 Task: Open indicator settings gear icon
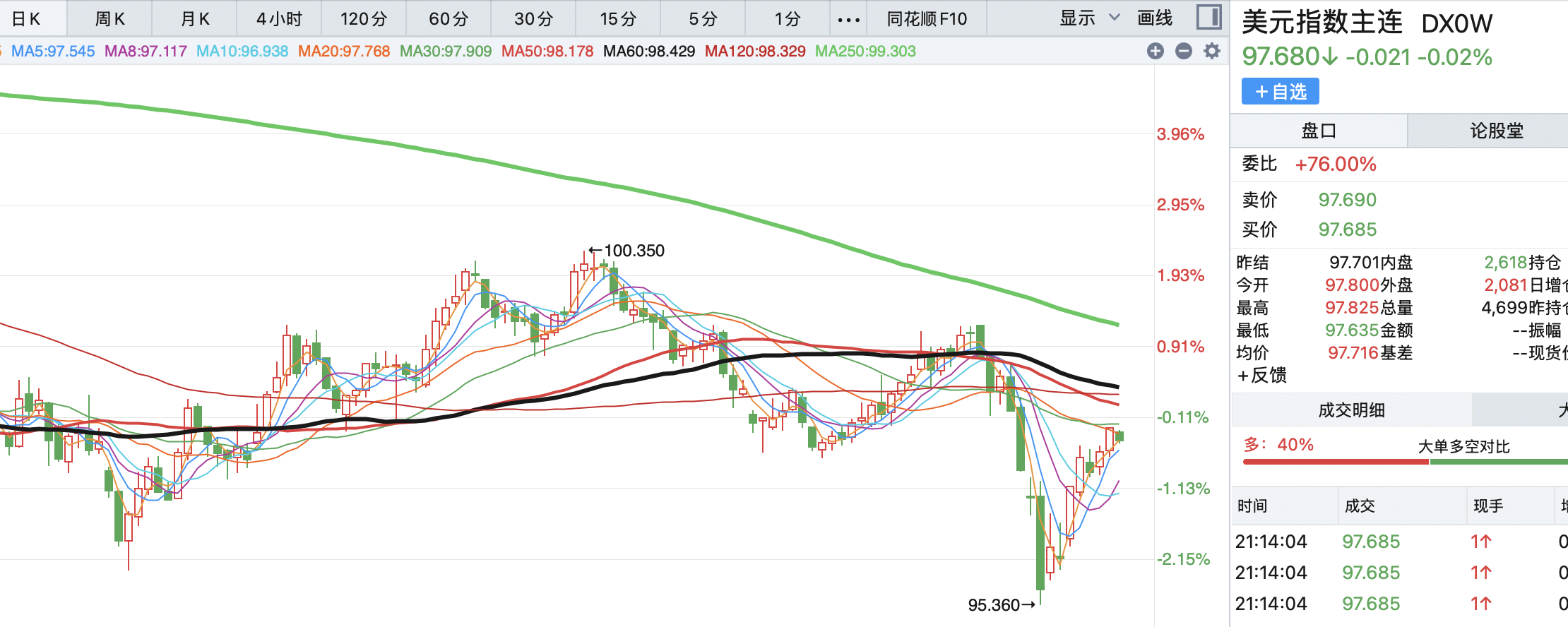[1212, 51]
